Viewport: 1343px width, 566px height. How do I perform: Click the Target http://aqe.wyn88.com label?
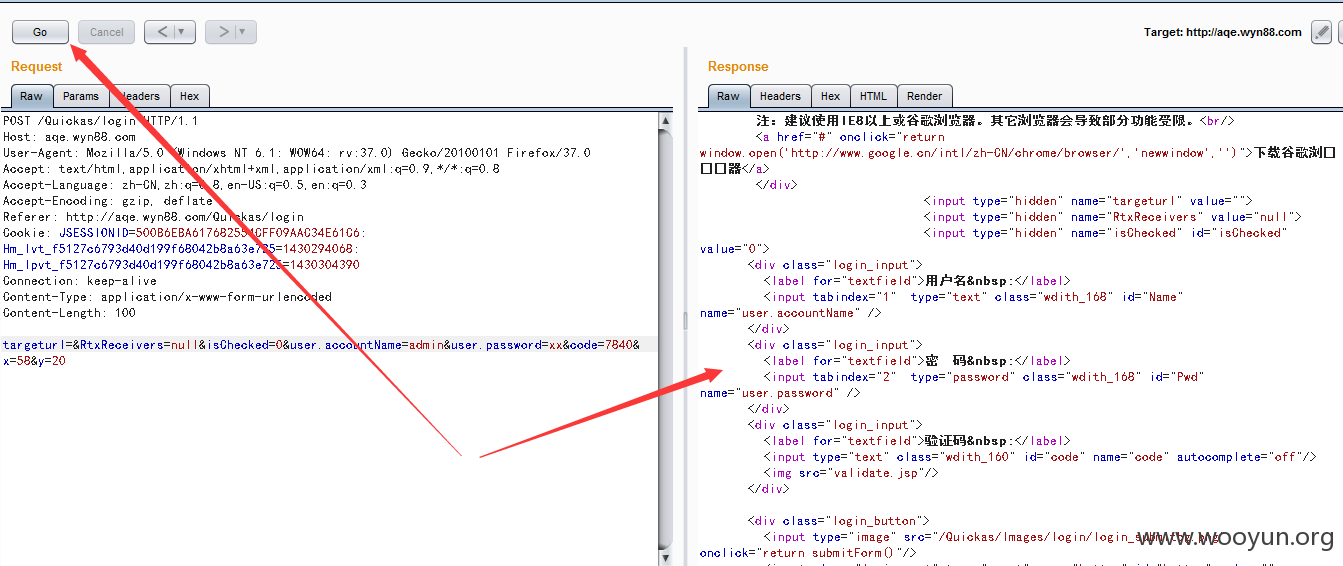pos(1223,32)
